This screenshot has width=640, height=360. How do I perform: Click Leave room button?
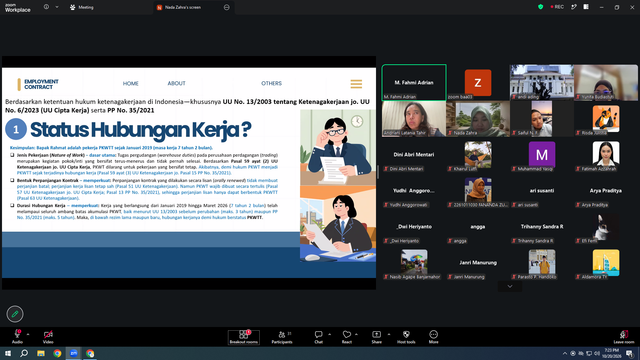pyautogui.click(x=624, y=337)
